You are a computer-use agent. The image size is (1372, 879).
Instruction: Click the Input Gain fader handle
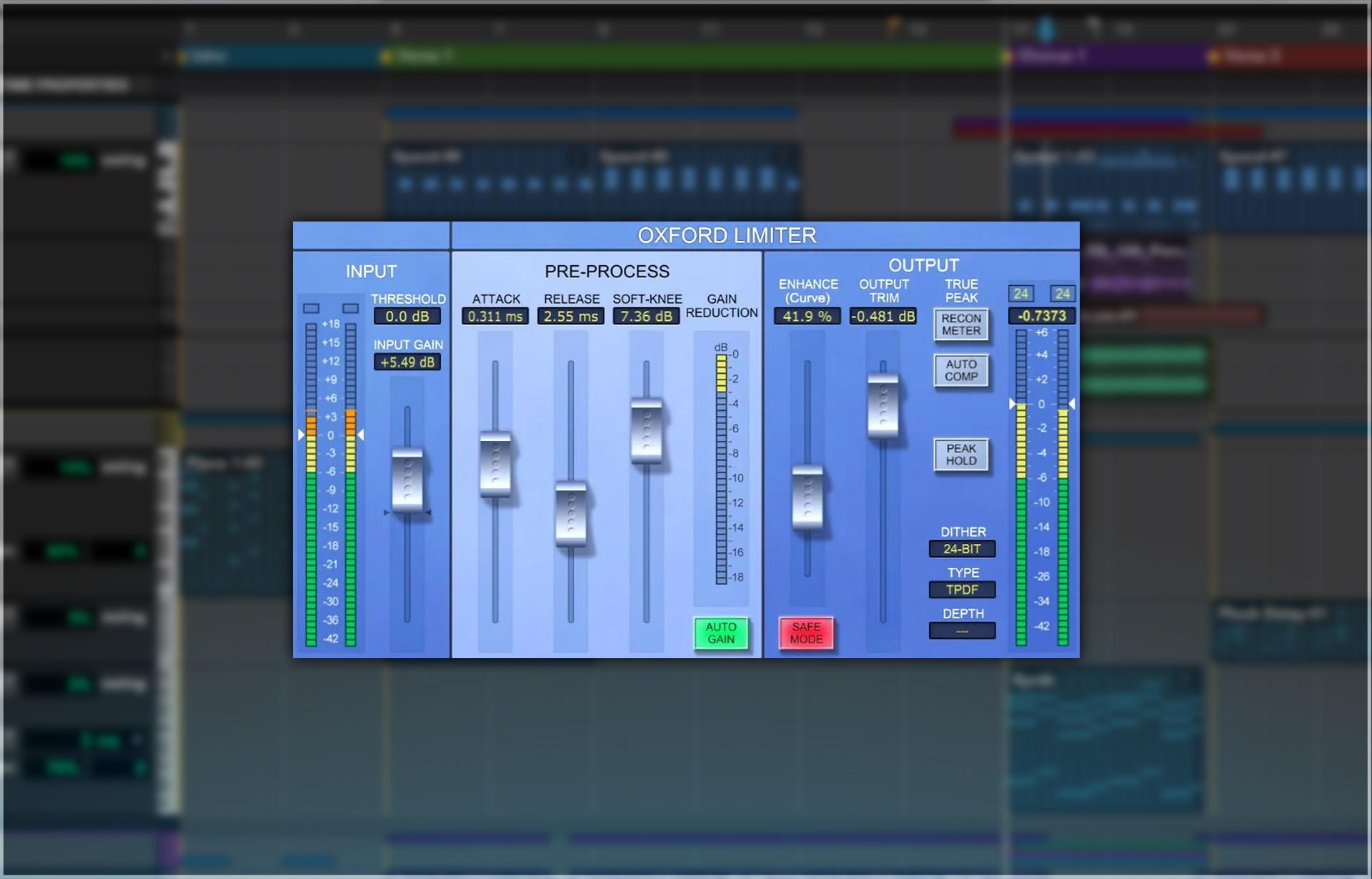click(407, 480)
